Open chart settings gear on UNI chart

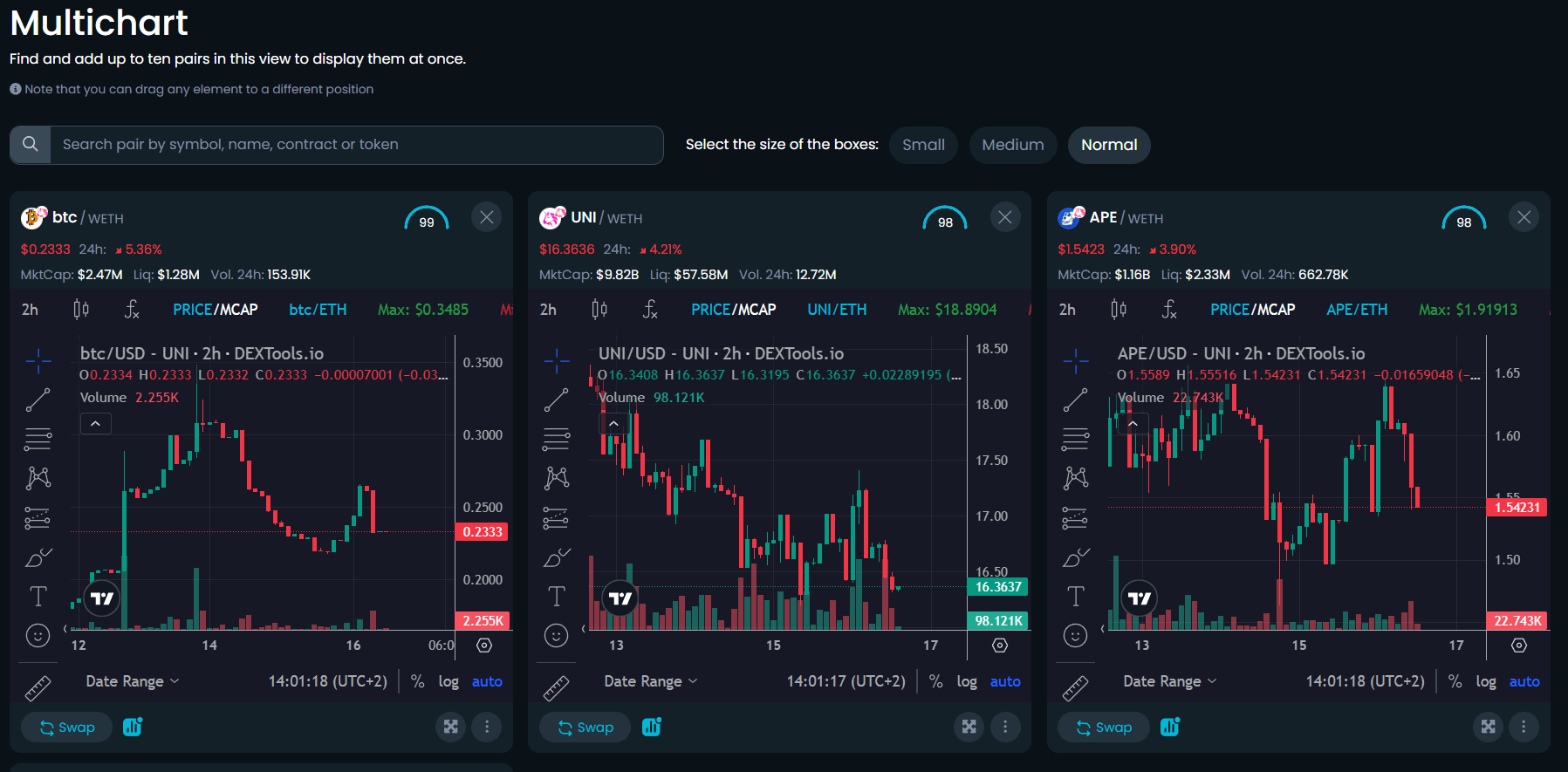(x=1000, y=646)
